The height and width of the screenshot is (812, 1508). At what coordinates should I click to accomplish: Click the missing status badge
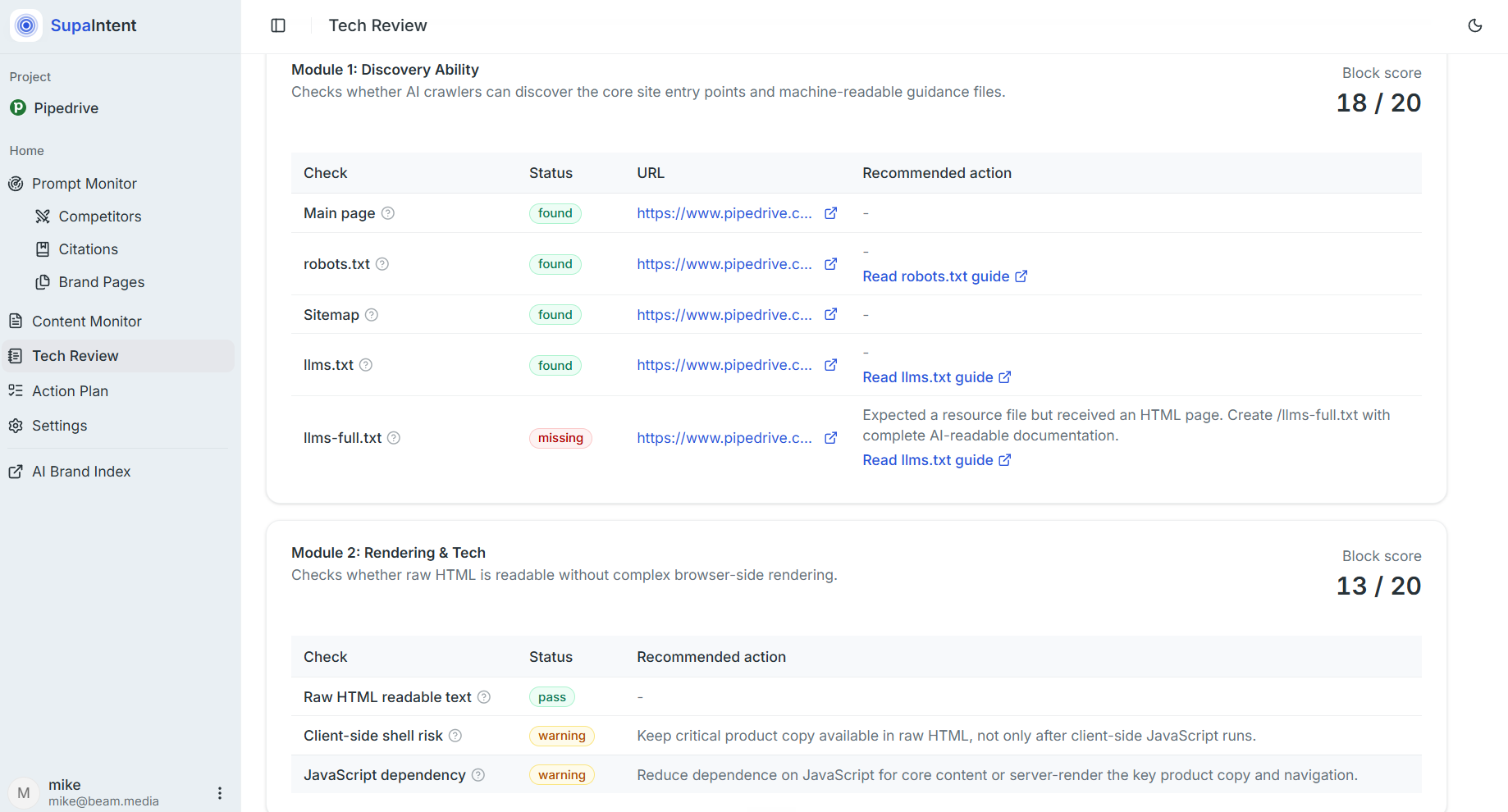pos(560,438)
